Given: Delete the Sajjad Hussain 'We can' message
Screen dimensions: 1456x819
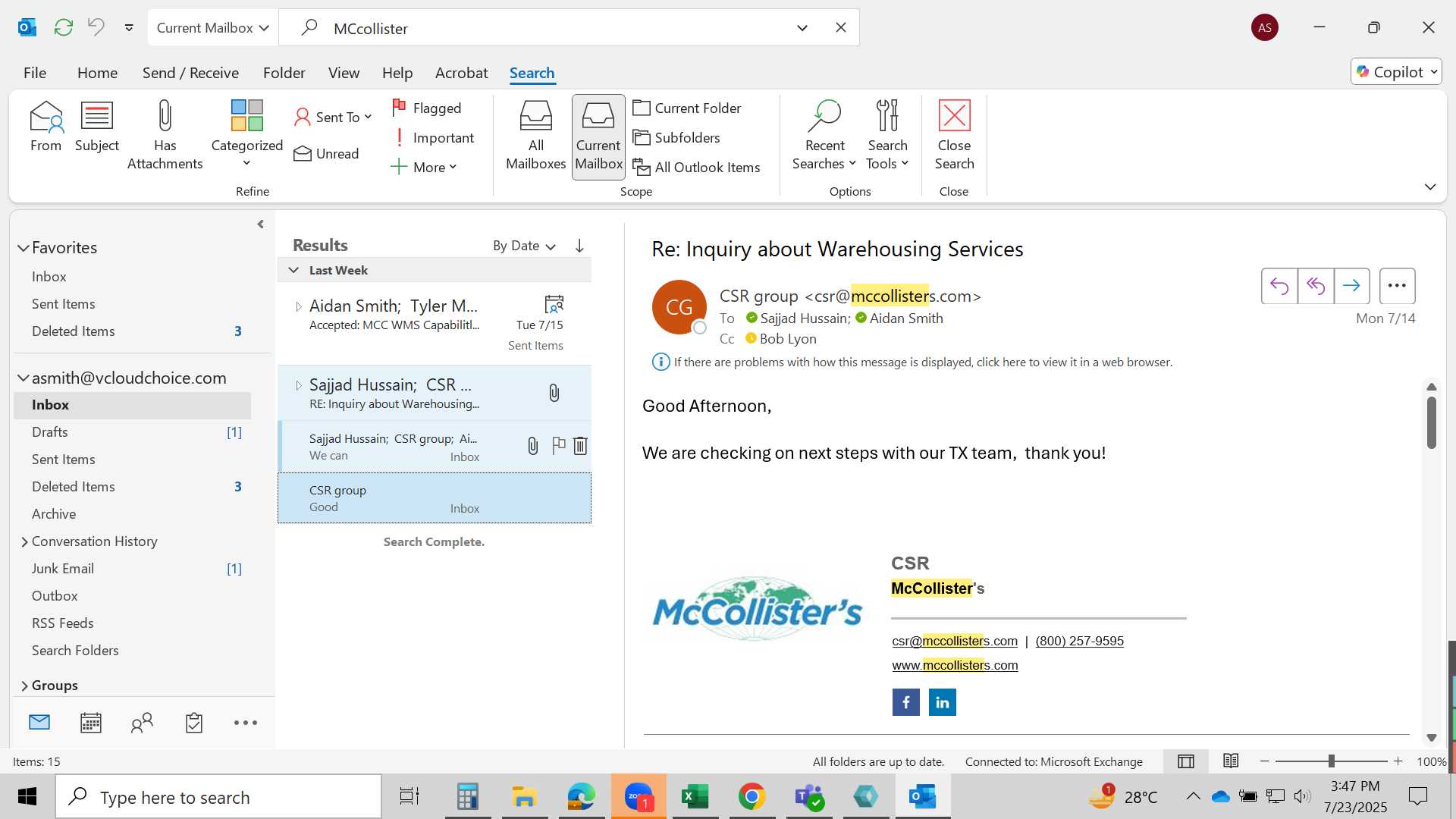Looking at the screenshot, I should pyautogui.click(x=580, y=446).
